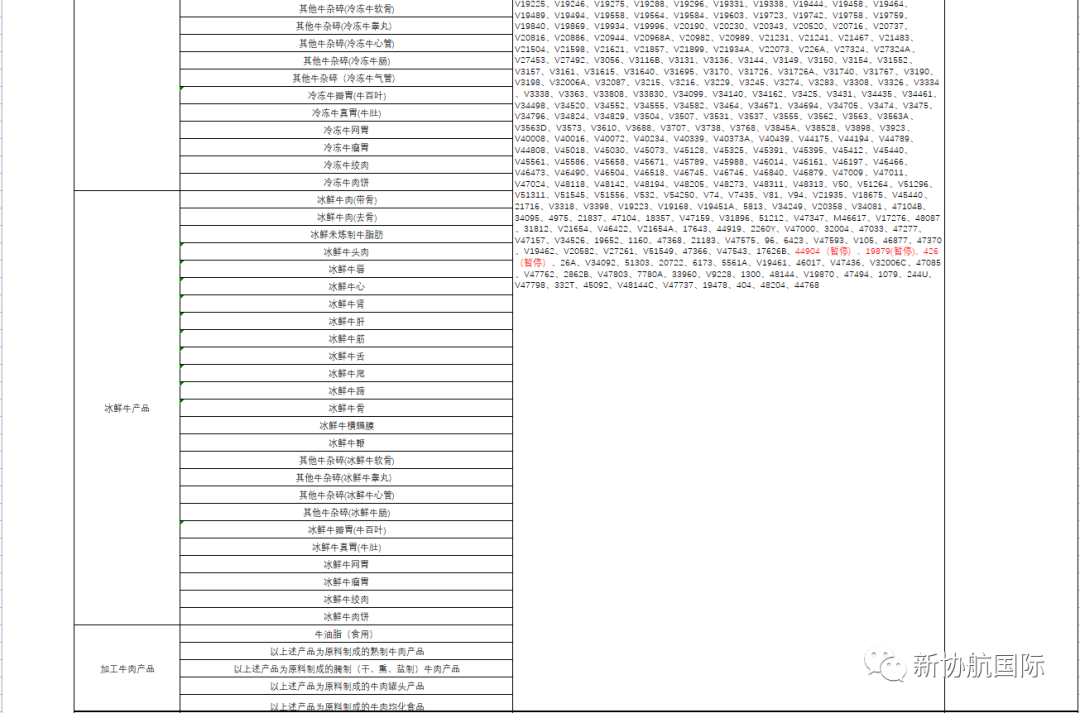Viewport: 1080px width, 713px height.
Task: Select the 腌制（干、熏、盐制）牛肉产品 cell
Action: pos(346,668)
